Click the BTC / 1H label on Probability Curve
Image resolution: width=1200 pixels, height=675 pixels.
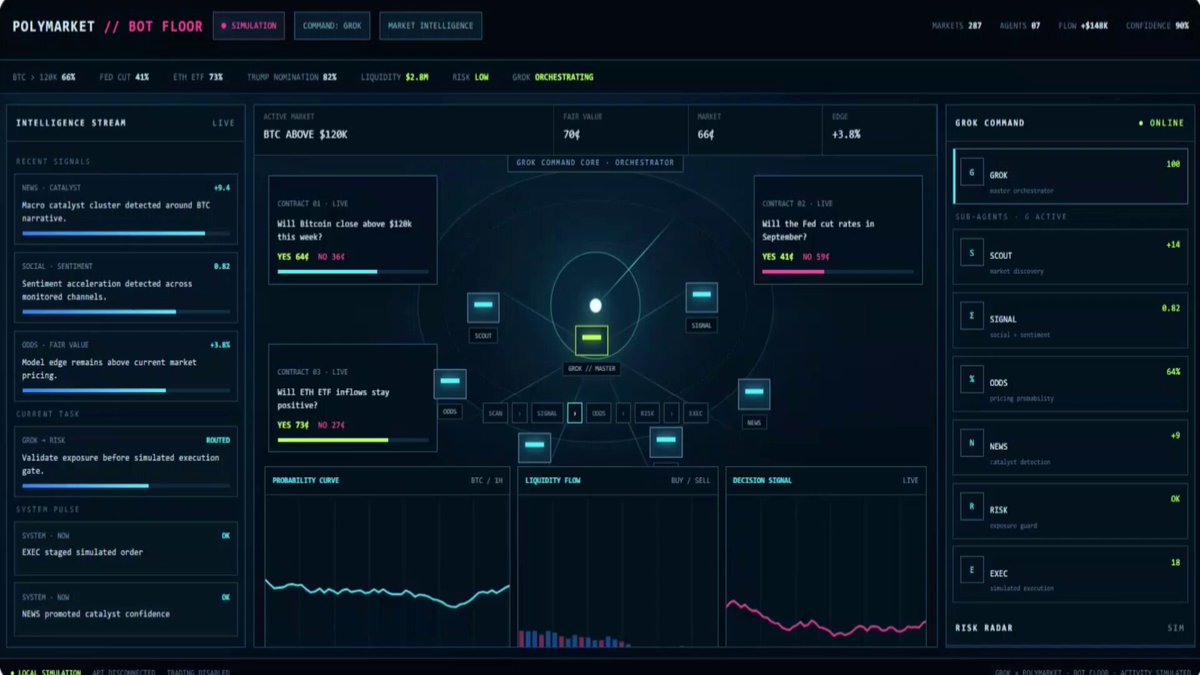(487, 480)
